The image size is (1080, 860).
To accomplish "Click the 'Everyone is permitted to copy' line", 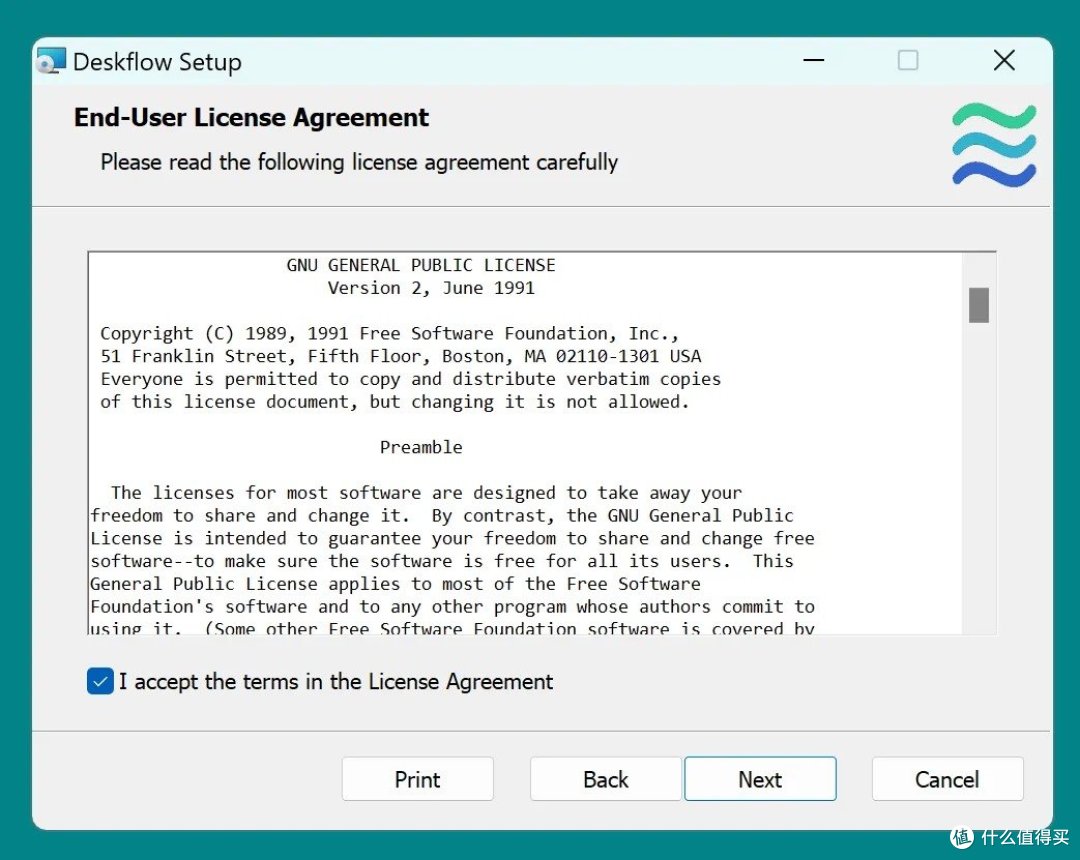I will pyautogui.click(x=411, y=379).
